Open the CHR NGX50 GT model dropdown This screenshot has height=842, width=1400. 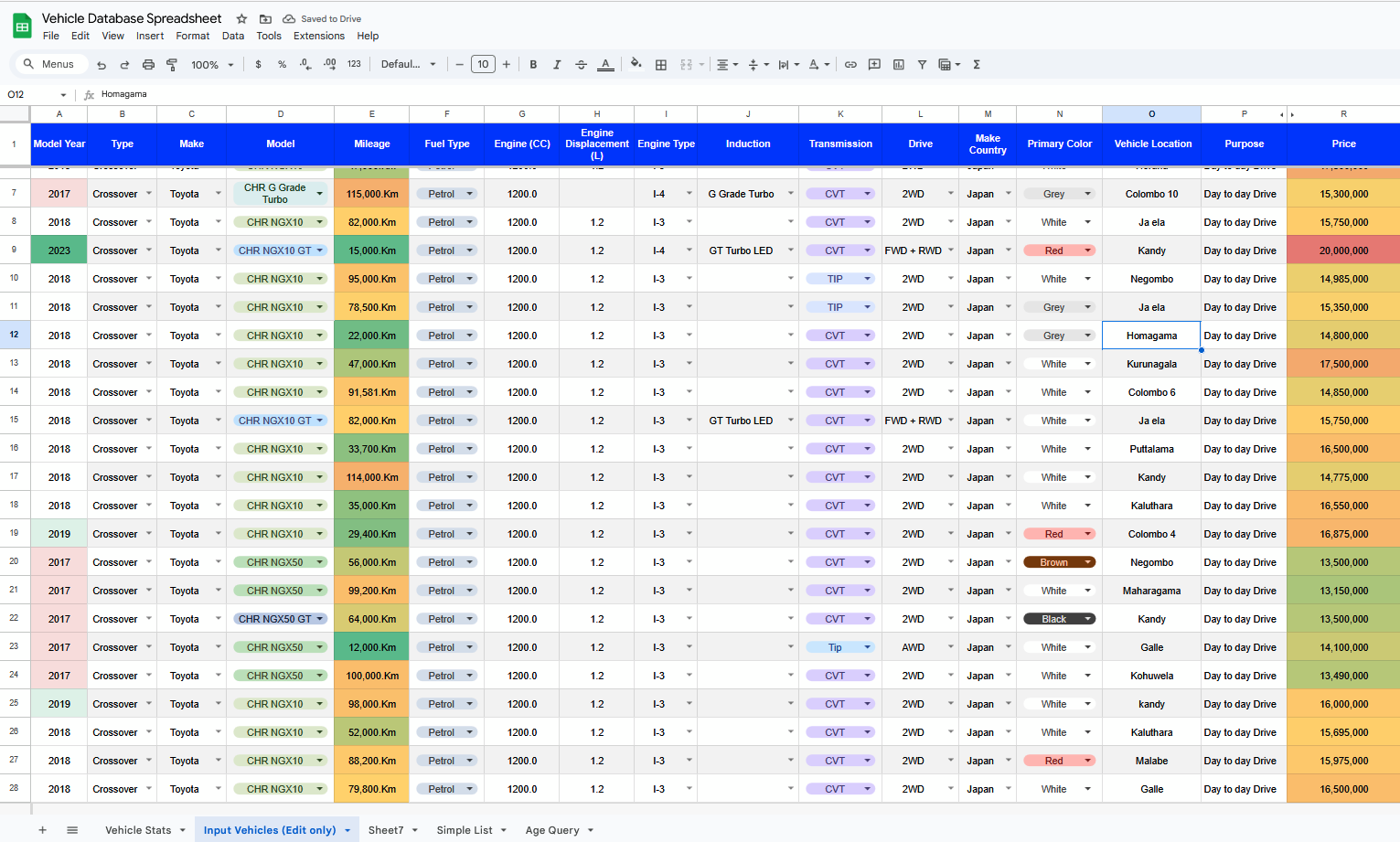(320, 619)
